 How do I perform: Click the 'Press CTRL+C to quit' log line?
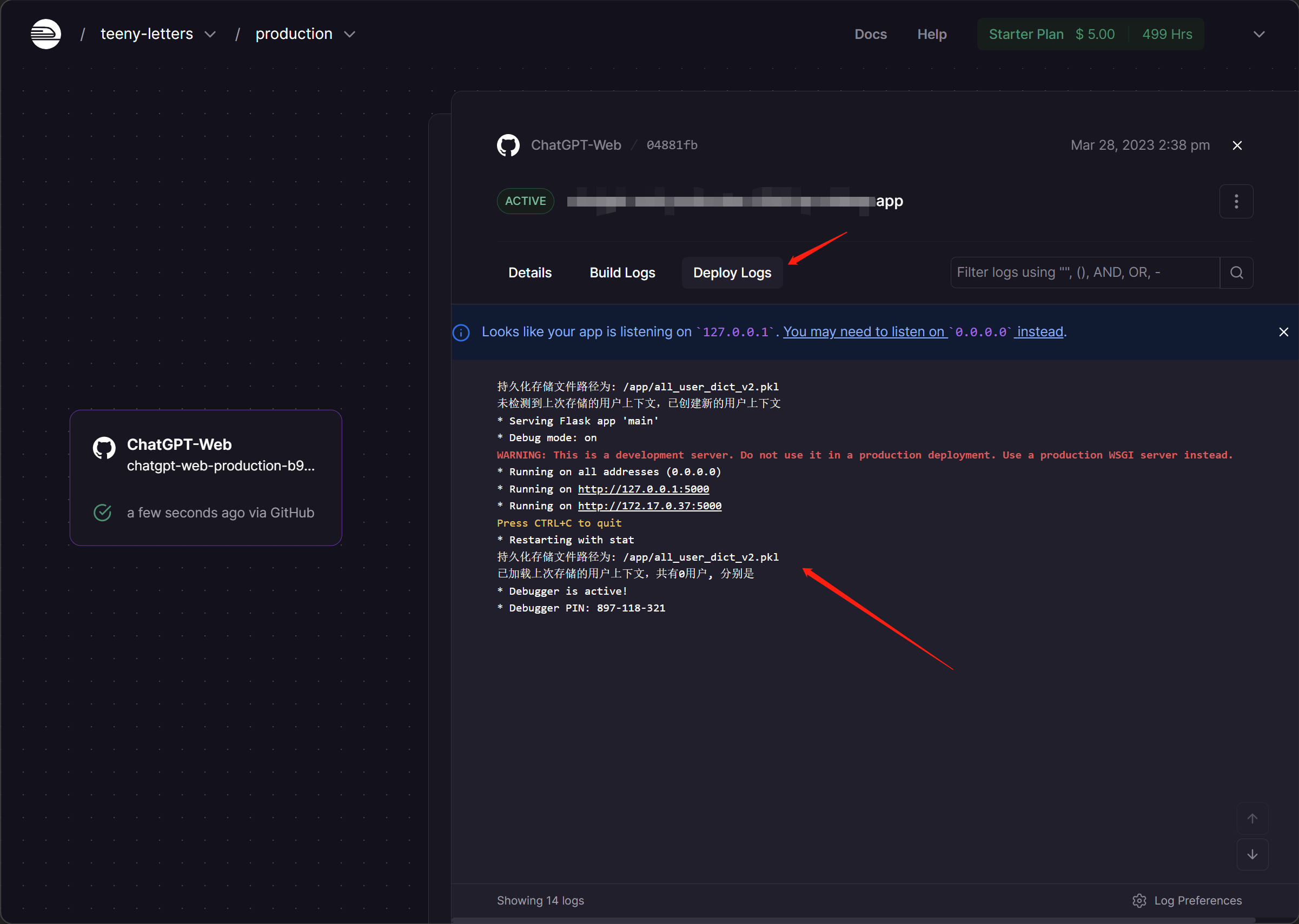click(559, 523)
